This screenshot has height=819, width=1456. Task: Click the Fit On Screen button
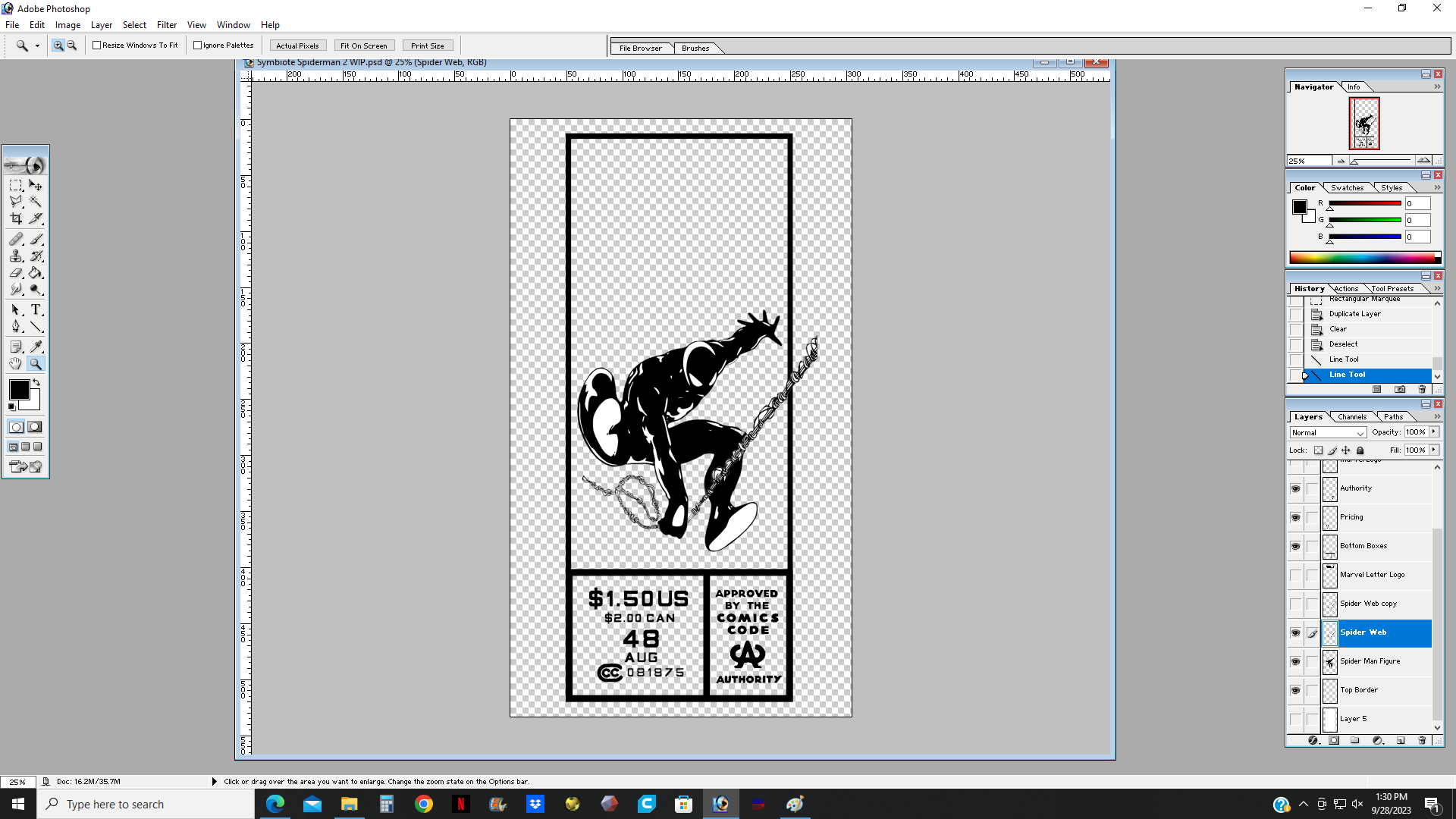coord(363,45)
